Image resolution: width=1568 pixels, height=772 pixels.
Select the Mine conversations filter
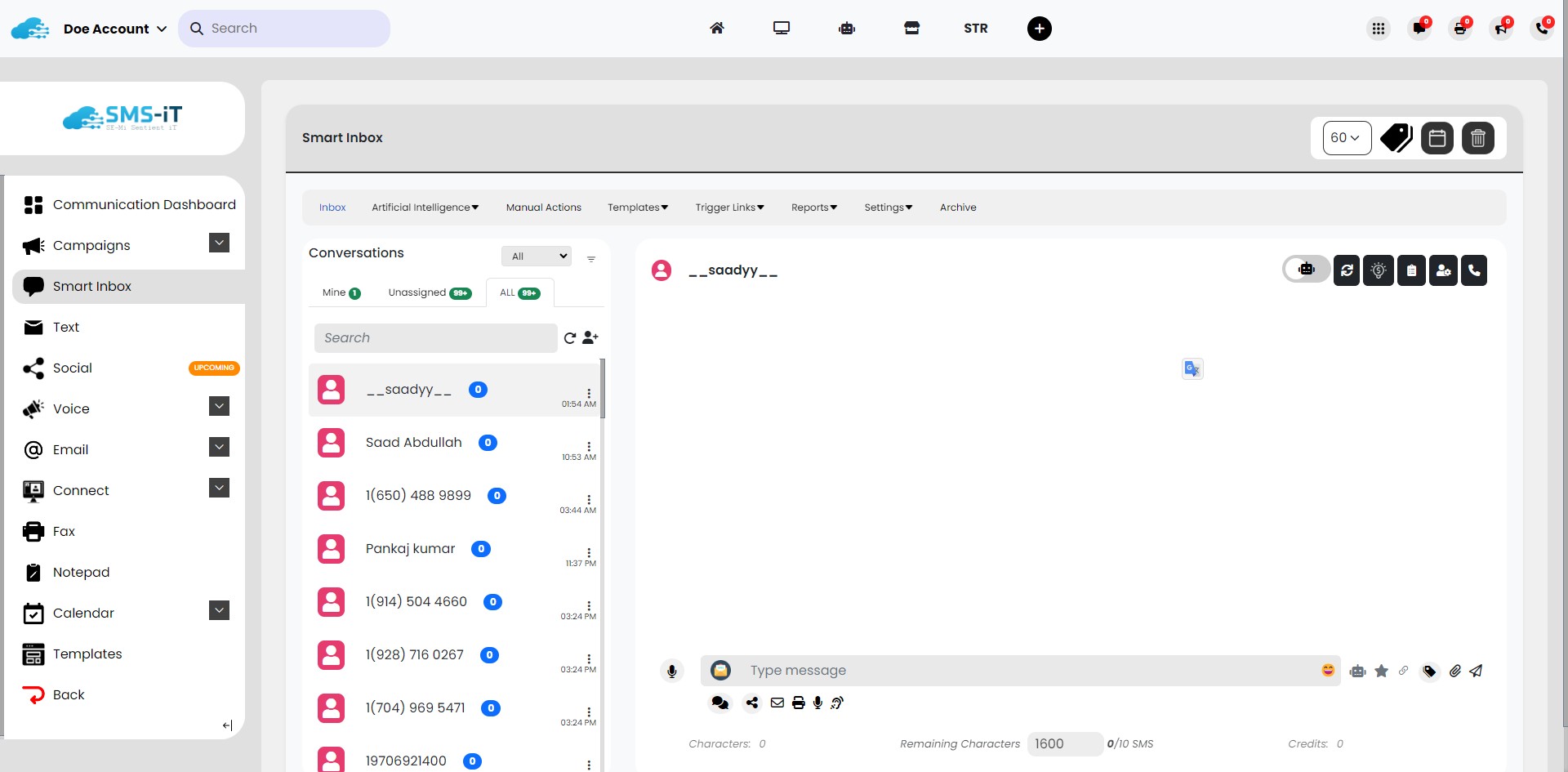tap(340, 292)
